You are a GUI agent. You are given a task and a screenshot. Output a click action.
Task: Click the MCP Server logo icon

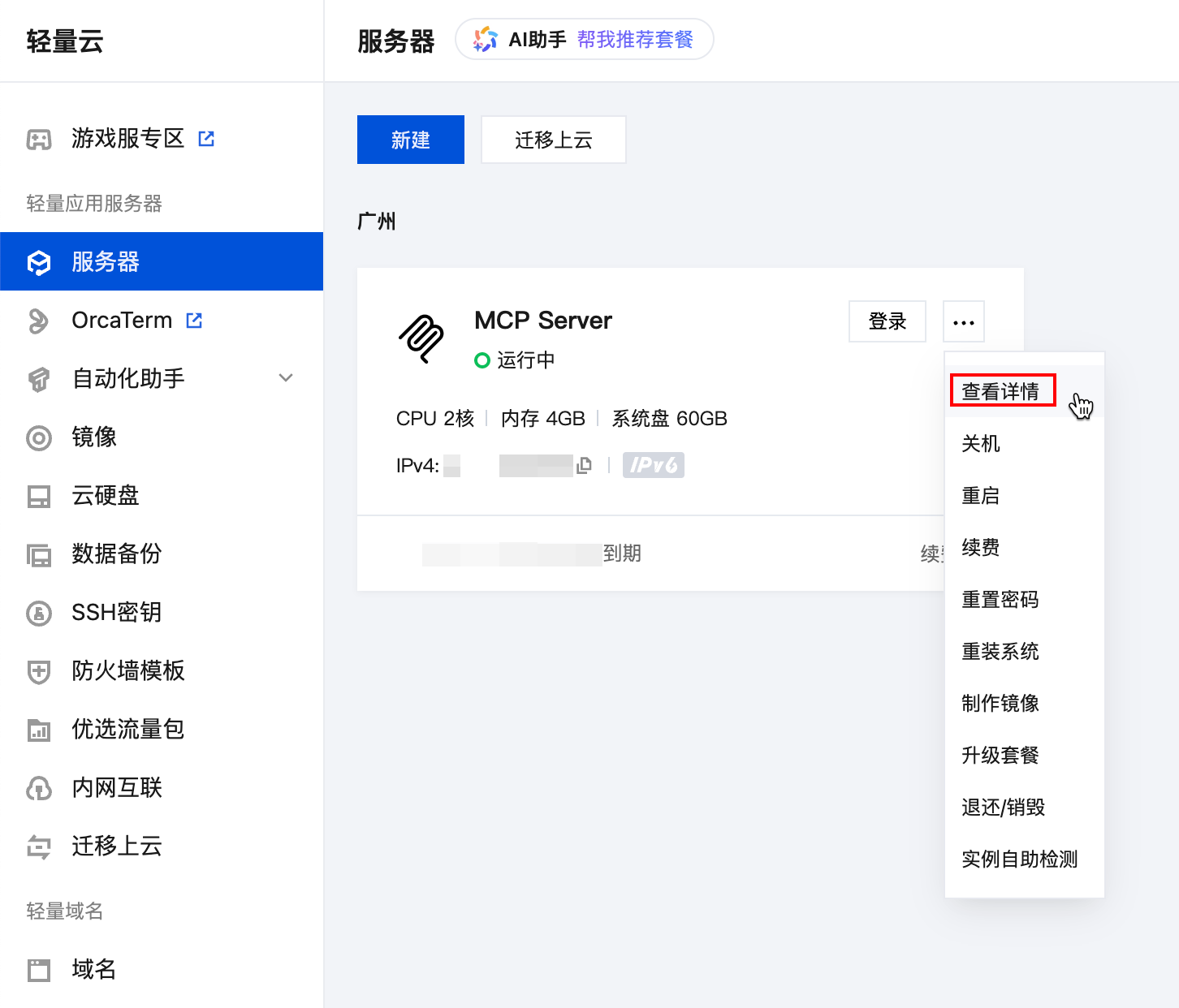coord(421,338)
